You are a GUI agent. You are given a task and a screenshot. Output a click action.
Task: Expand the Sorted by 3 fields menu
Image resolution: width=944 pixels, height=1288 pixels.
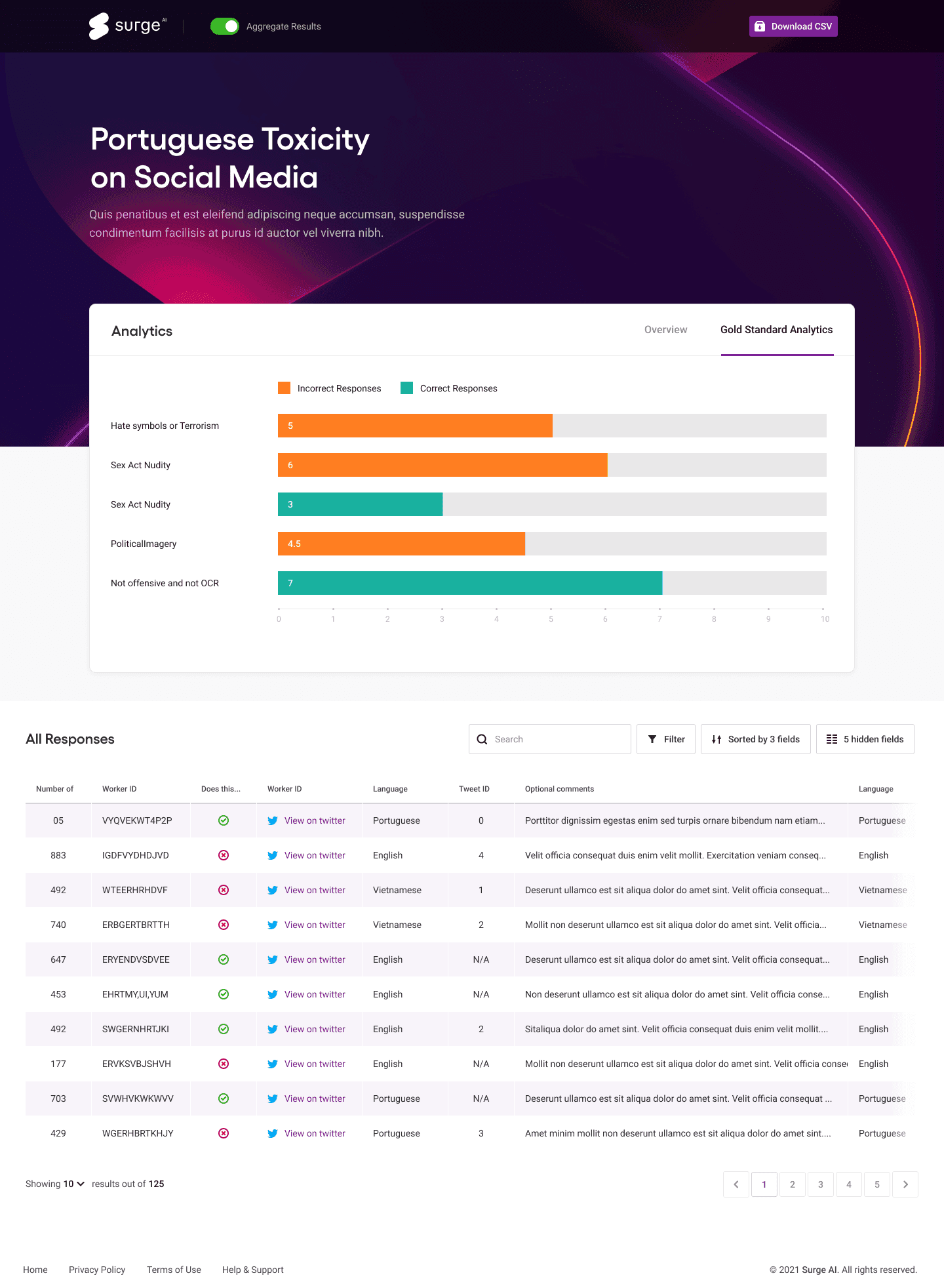tap(755, 739)
